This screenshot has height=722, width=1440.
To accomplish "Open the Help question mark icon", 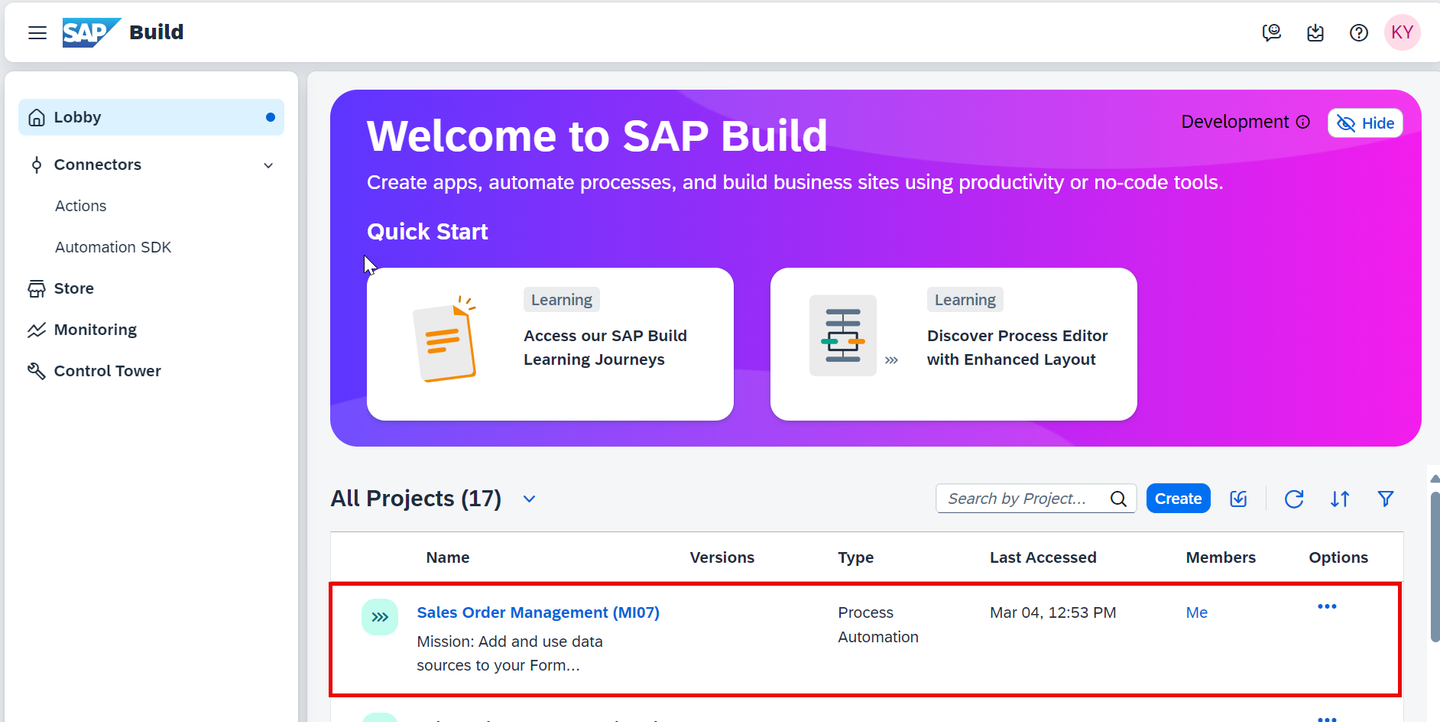I will pos(1358,33).
